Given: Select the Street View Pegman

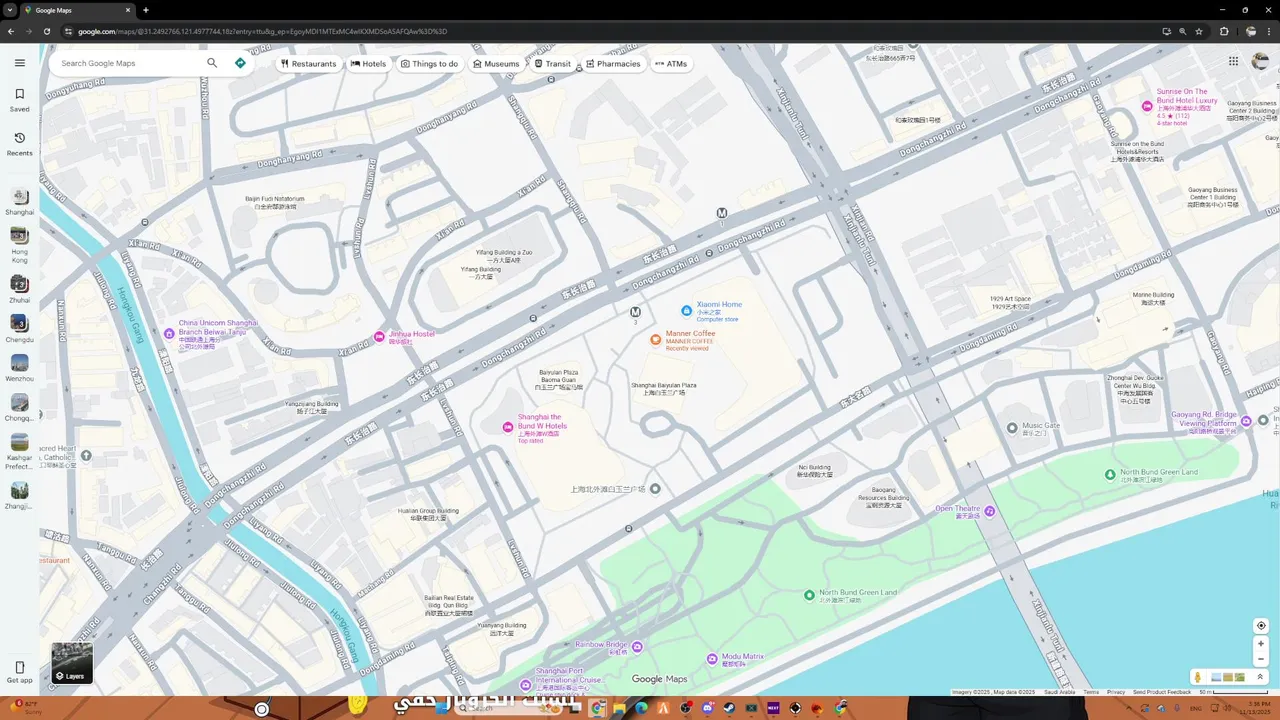Looking at the screenshot, I should 1198,677.
